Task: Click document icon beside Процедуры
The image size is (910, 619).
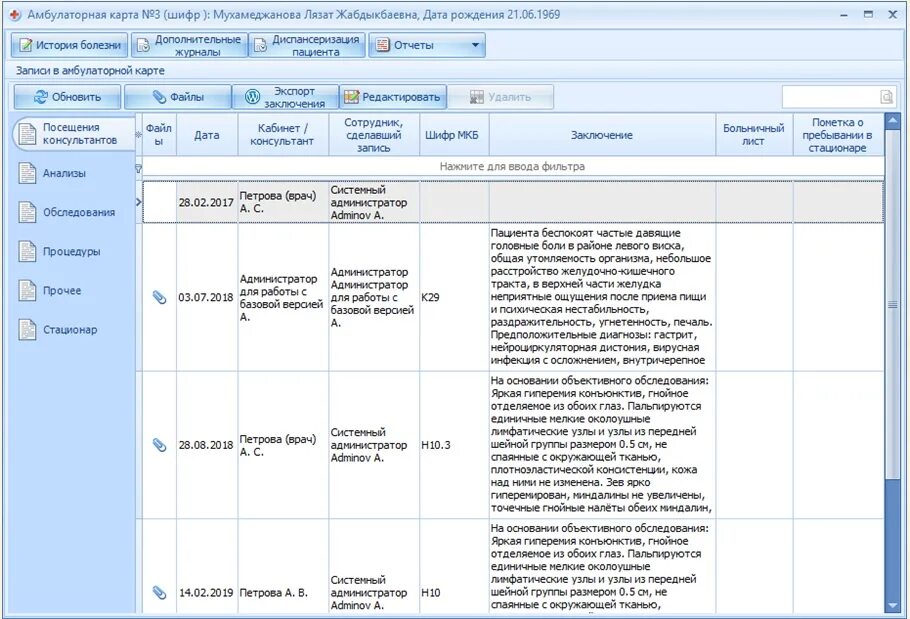Action: pos(27,251)
